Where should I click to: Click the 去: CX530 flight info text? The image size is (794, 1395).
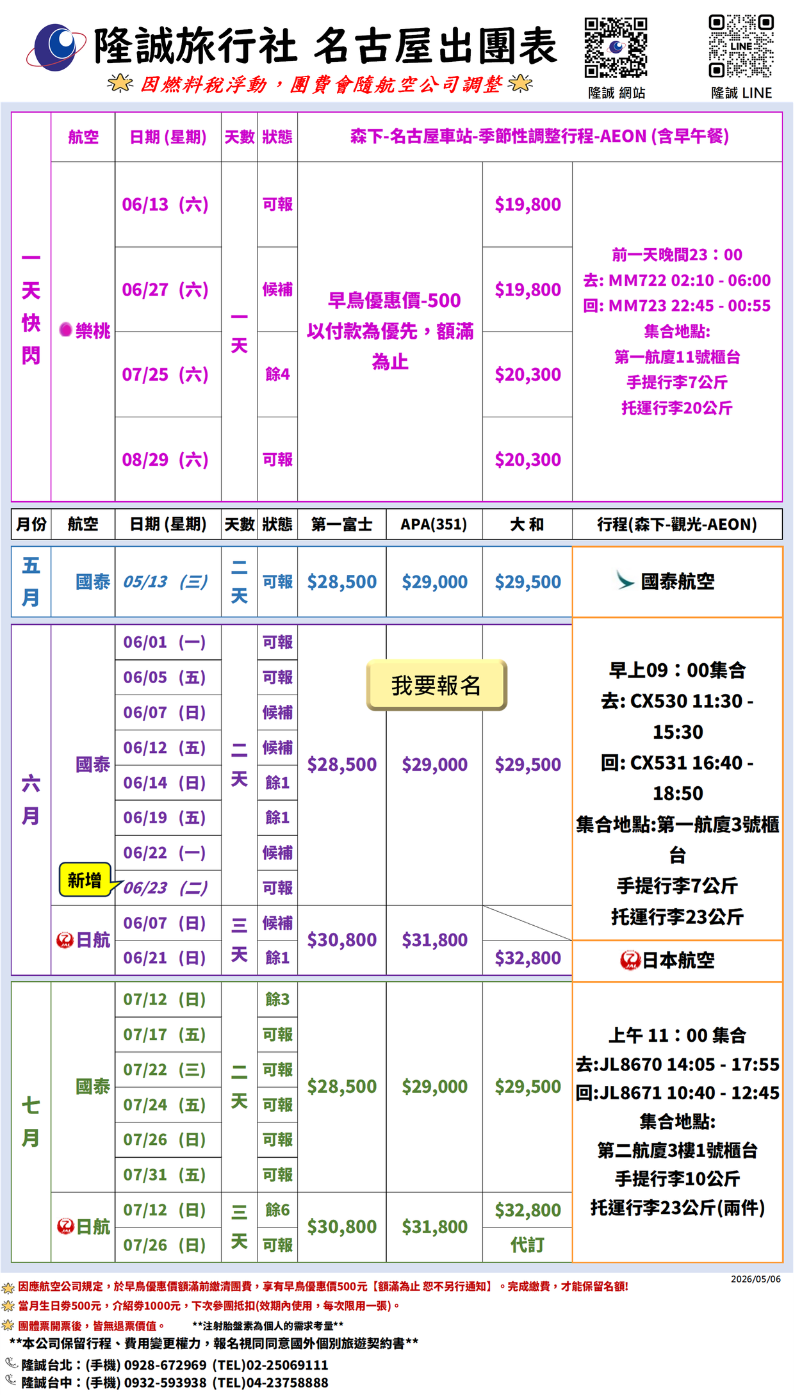pos(678,717)
